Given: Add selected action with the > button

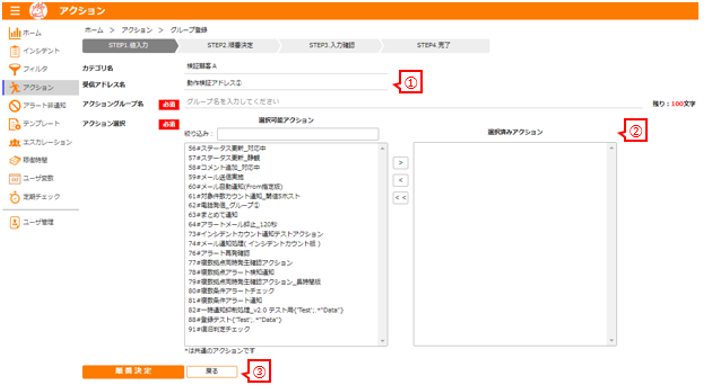Looking at the screenshot, I should [400, 162].
